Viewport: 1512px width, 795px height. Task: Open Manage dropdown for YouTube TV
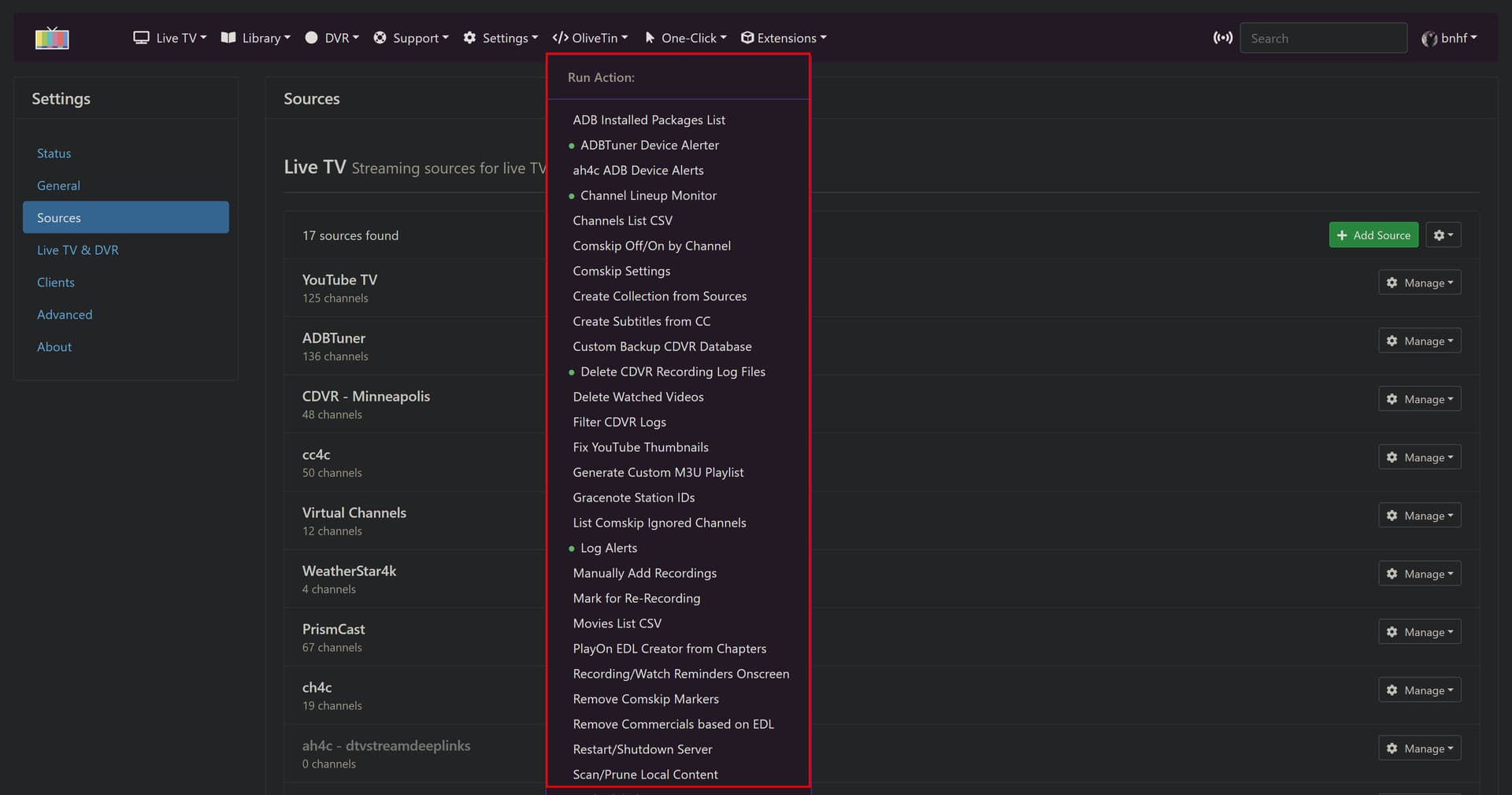tap(1419, 283)
